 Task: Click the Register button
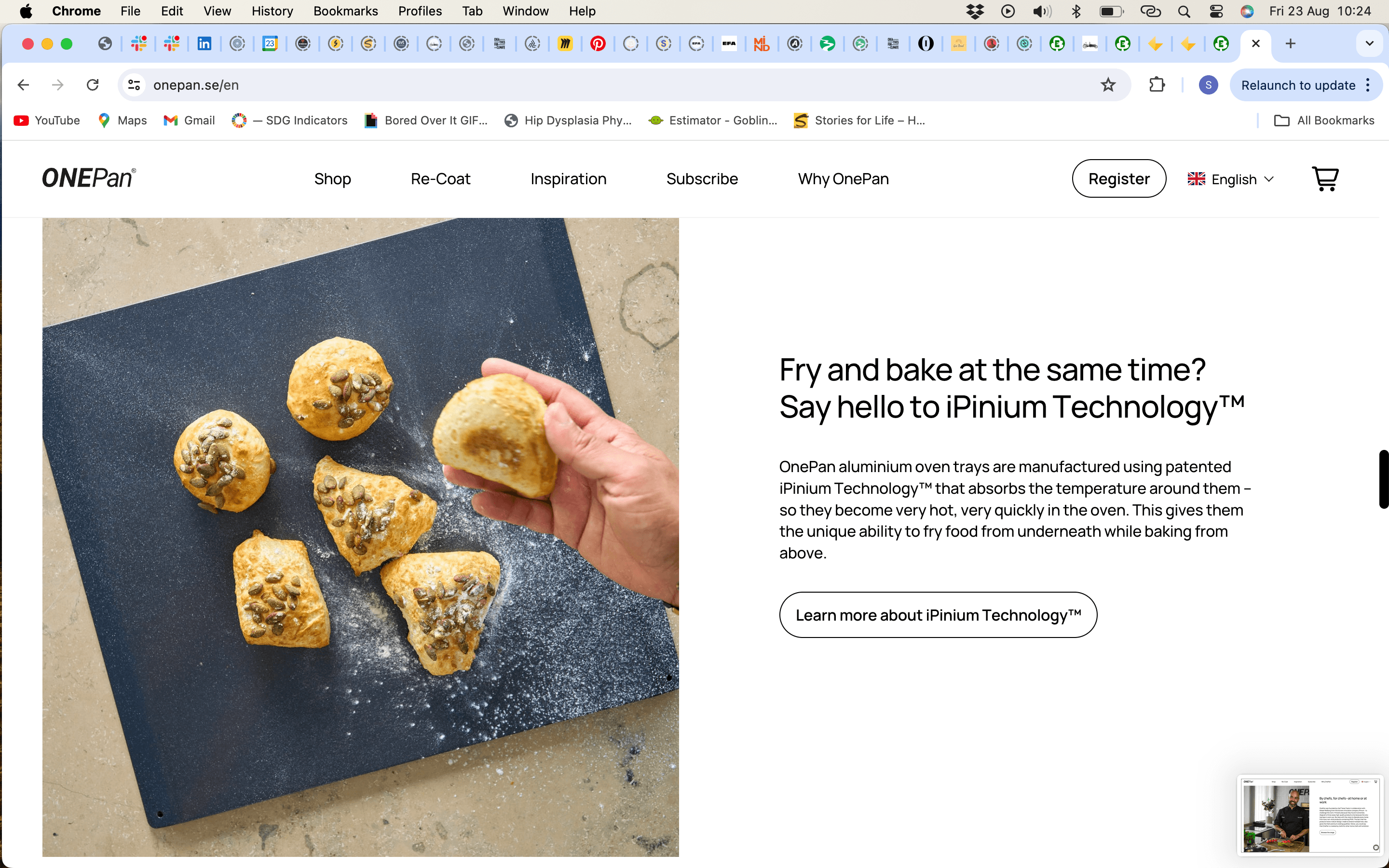click(x=1118, y=178)
